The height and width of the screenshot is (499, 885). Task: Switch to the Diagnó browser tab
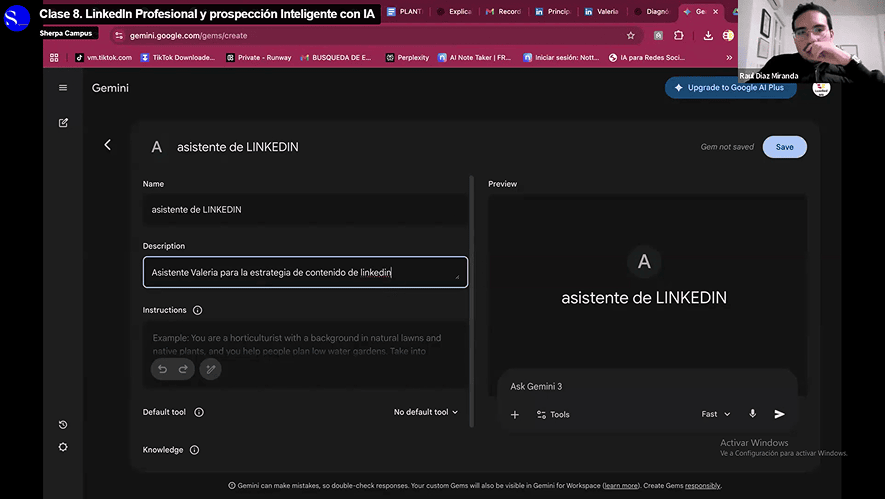[x=652, y=11]
